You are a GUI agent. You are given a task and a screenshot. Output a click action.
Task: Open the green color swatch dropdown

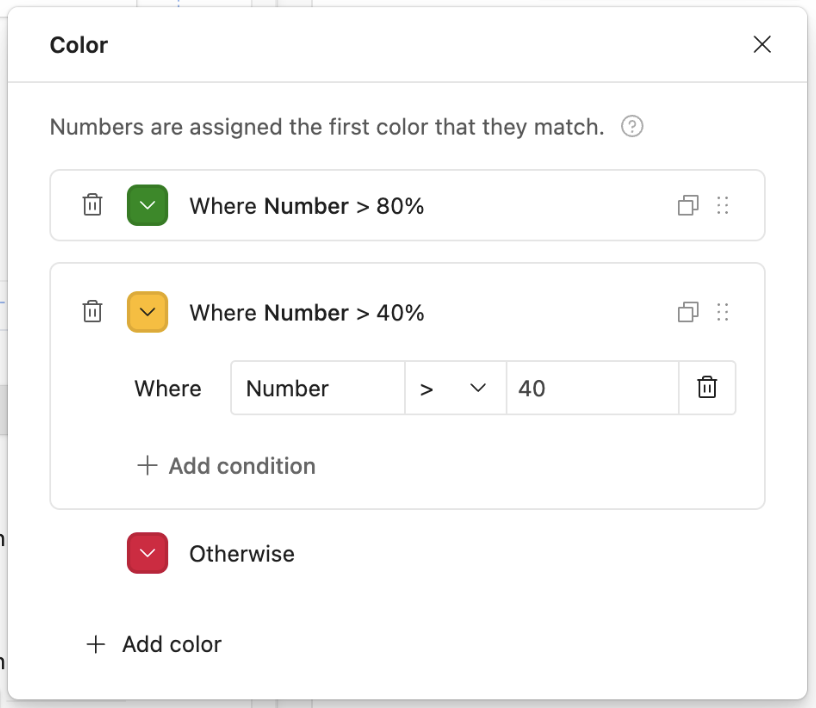pyautogui.click(x=147, y=205)
